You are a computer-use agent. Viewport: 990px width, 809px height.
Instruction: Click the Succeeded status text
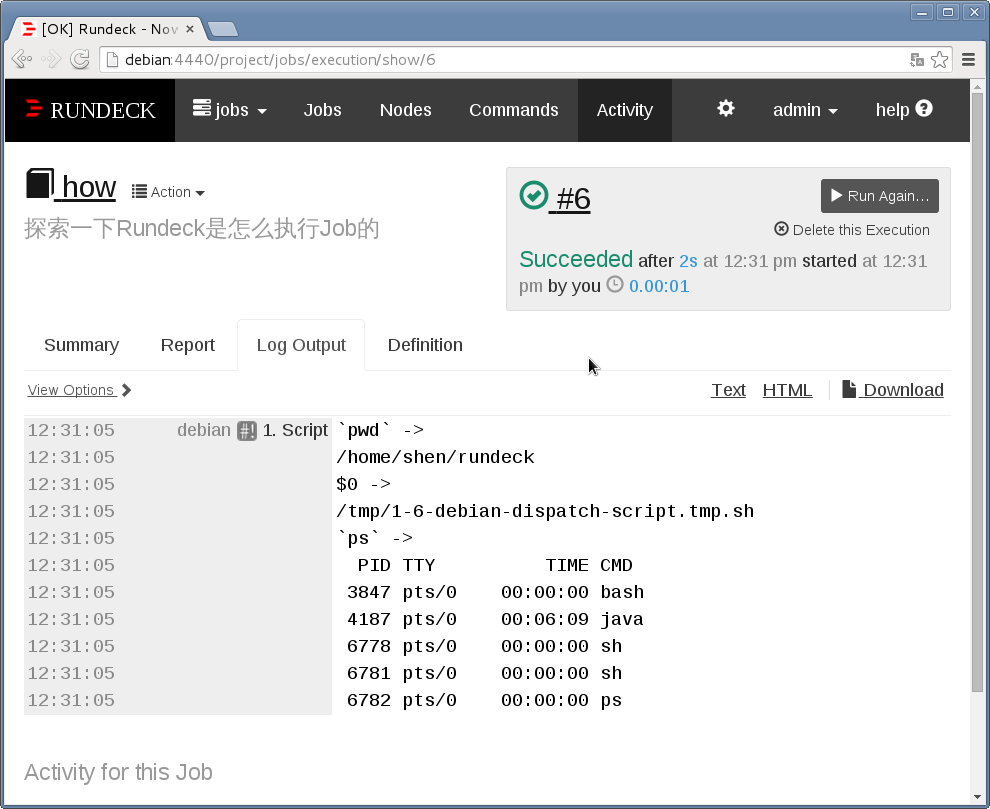pos(576,260)
